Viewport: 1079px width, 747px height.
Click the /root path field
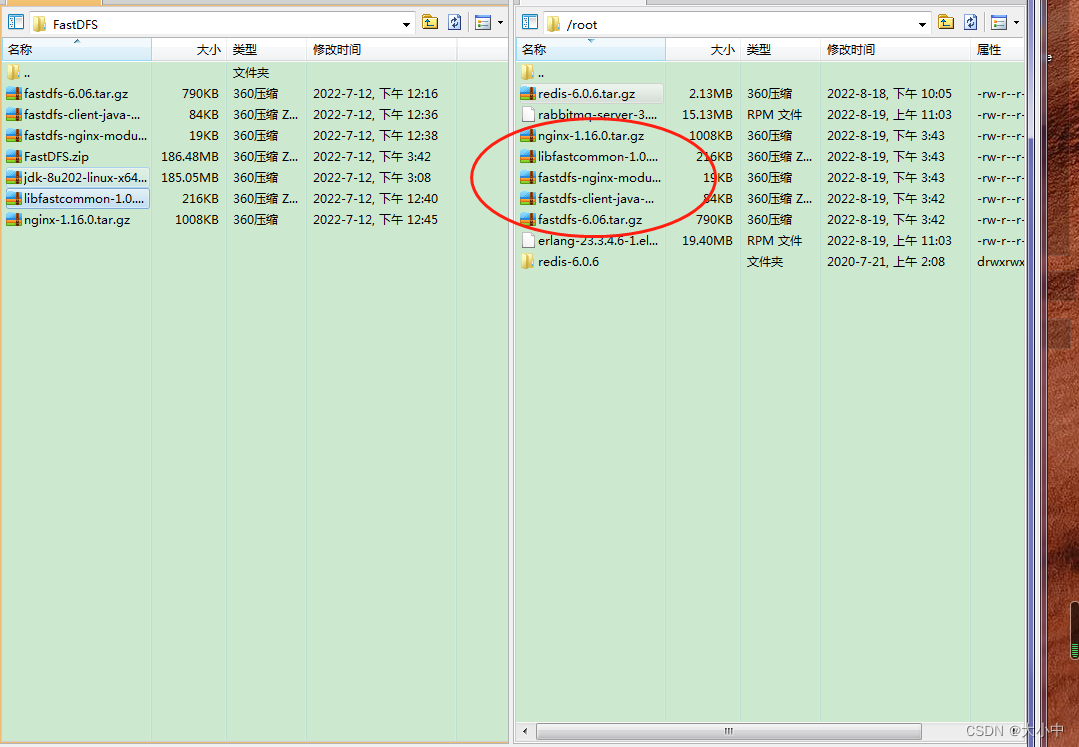point(737,24)
